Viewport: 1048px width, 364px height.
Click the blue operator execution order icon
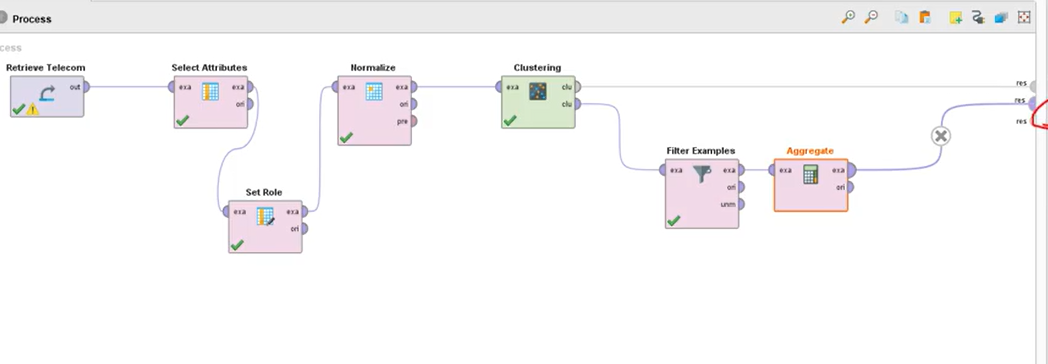(x=1001, y=17)
